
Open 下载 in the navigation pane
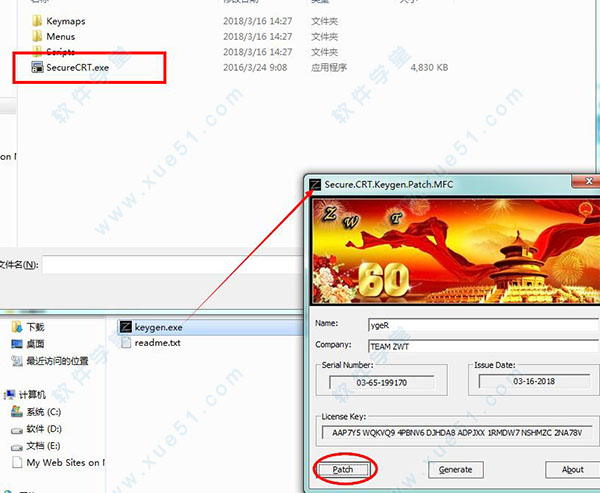tap(36, 327)
